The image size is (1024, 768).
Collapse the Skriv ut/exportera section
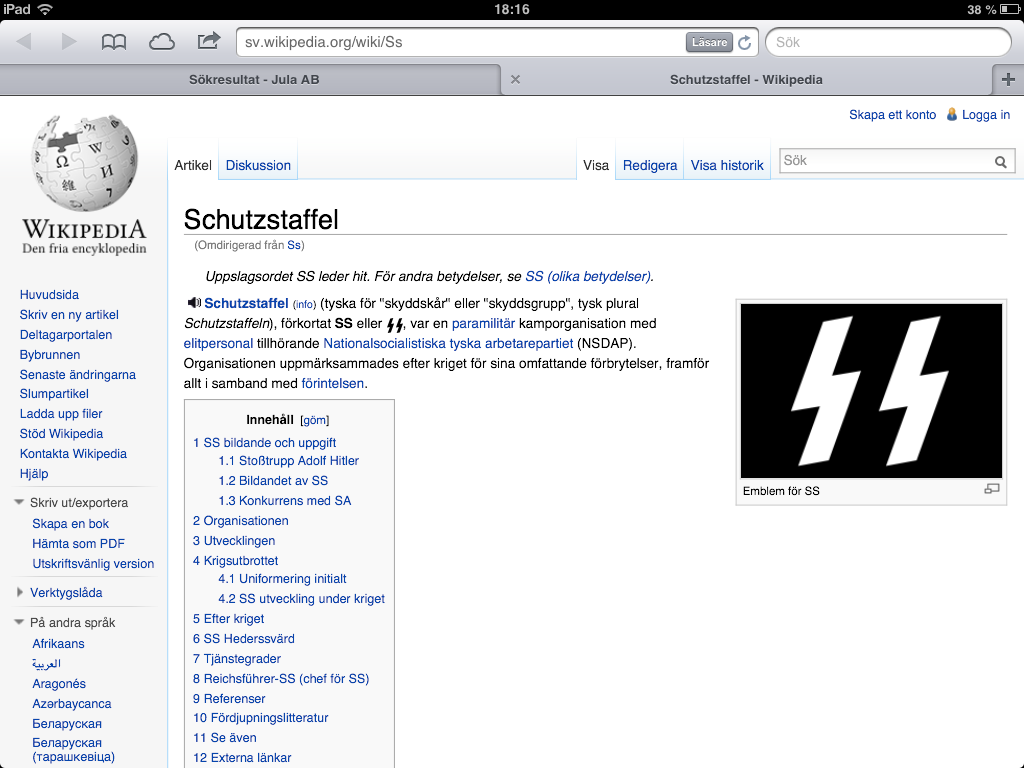click(x=21, y=503)
